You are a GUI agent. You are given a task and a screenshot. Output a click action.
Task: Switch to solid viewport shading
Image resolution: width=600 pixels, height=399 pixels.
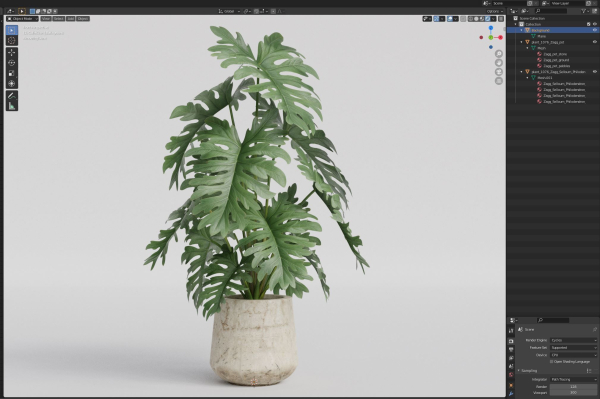(476, 19)
